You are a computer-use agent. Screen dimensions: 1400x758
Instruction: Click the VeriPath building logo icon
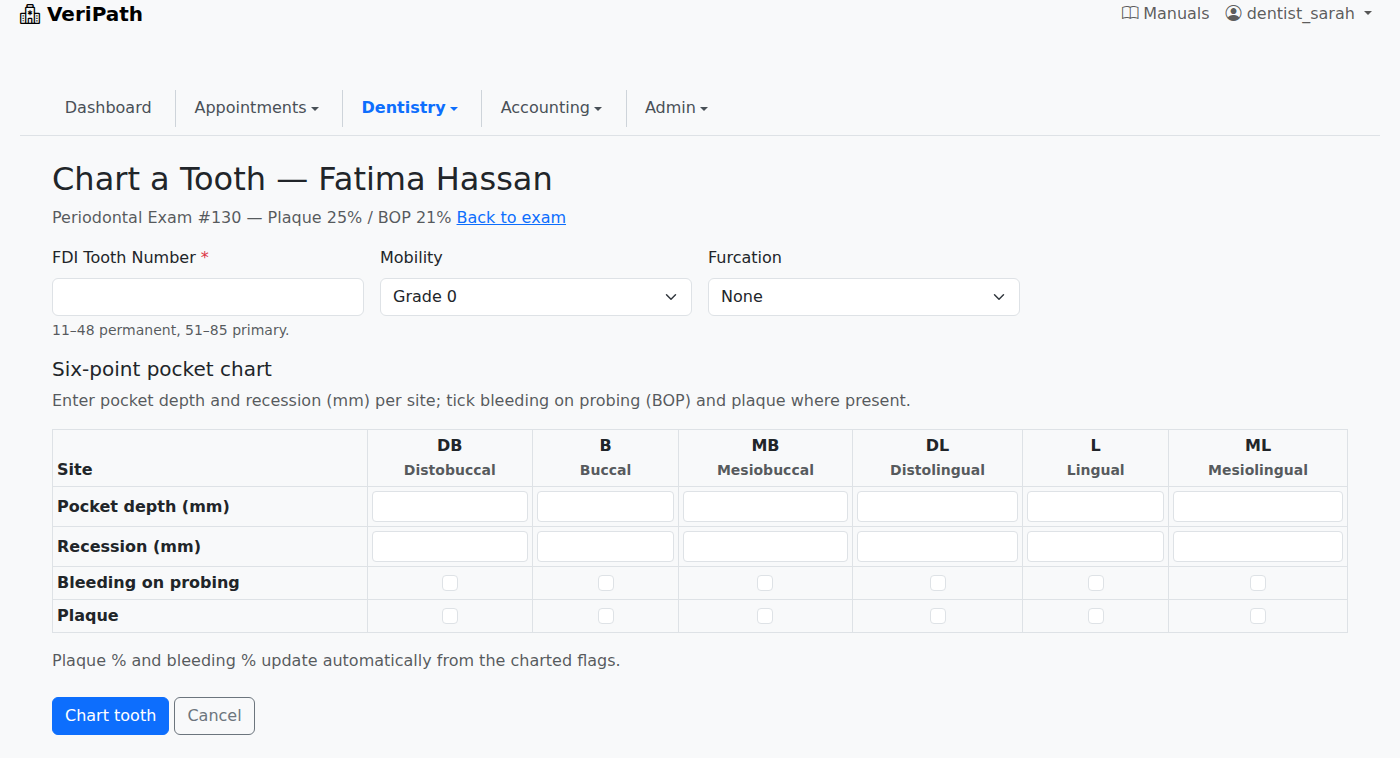point(30,14)
